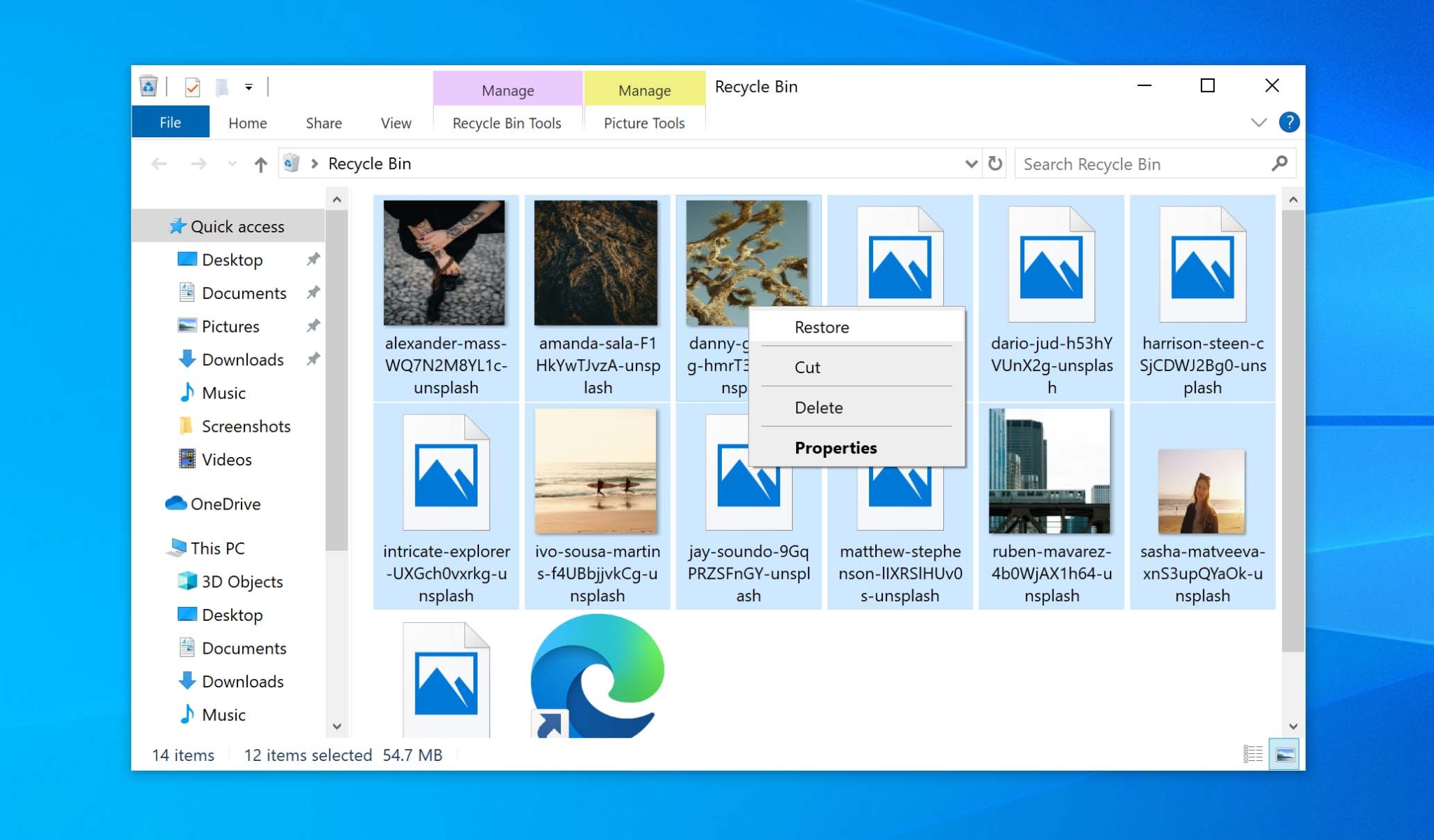
Task: Unpin Desktop from Quick access
Action: point(313,259)
